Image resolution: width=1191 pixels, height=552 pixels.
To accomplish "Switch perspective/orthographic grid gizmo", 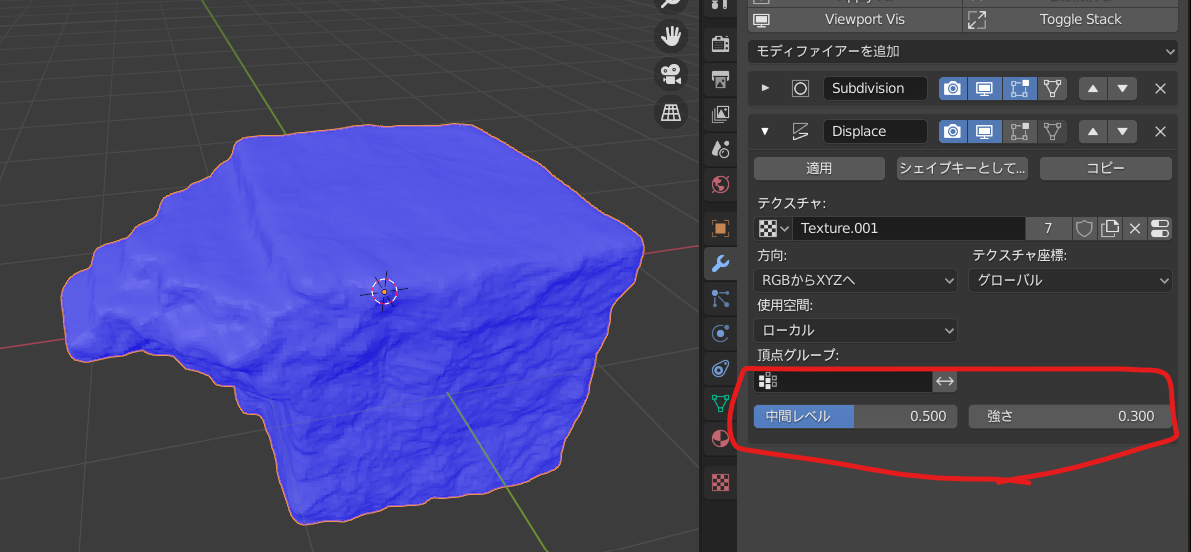I will coord(671,112).
